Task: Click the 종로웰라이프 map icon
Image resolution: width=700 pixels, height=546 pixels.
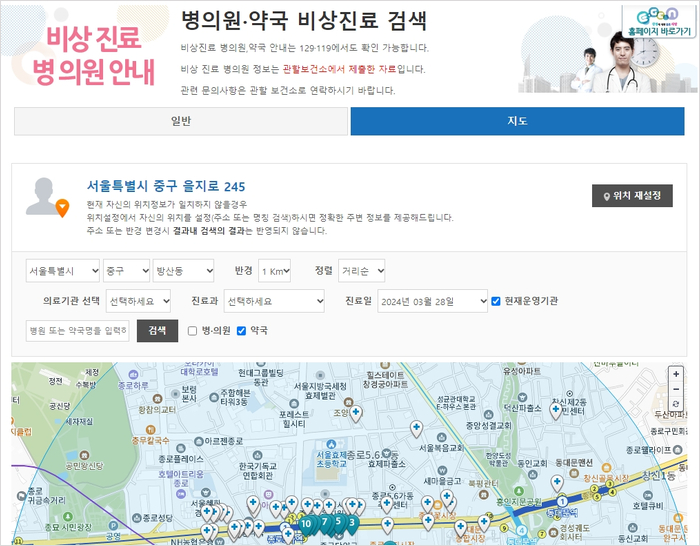Action: click(677, 450)
